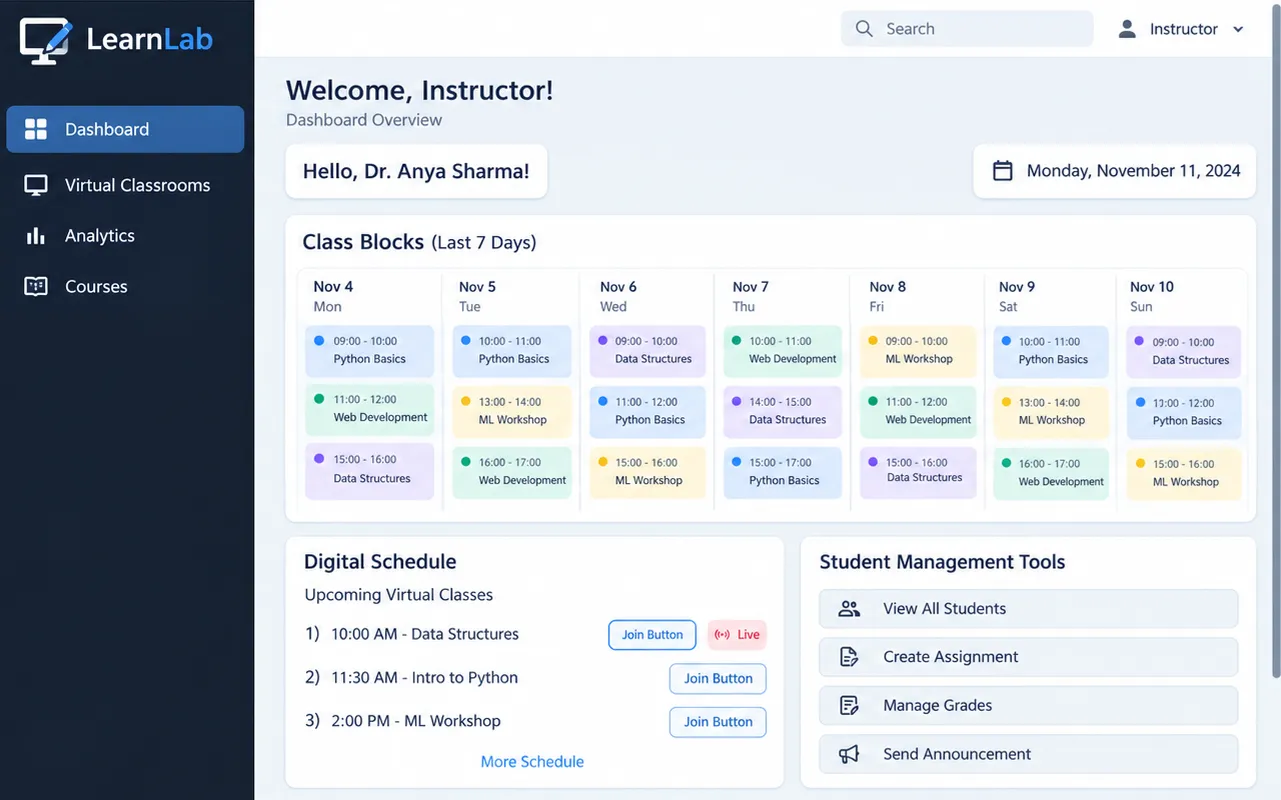This screenshot has height=800, width=1281.
Task: Click the Create Assignment document icon
Action: (x=849, y=657)
